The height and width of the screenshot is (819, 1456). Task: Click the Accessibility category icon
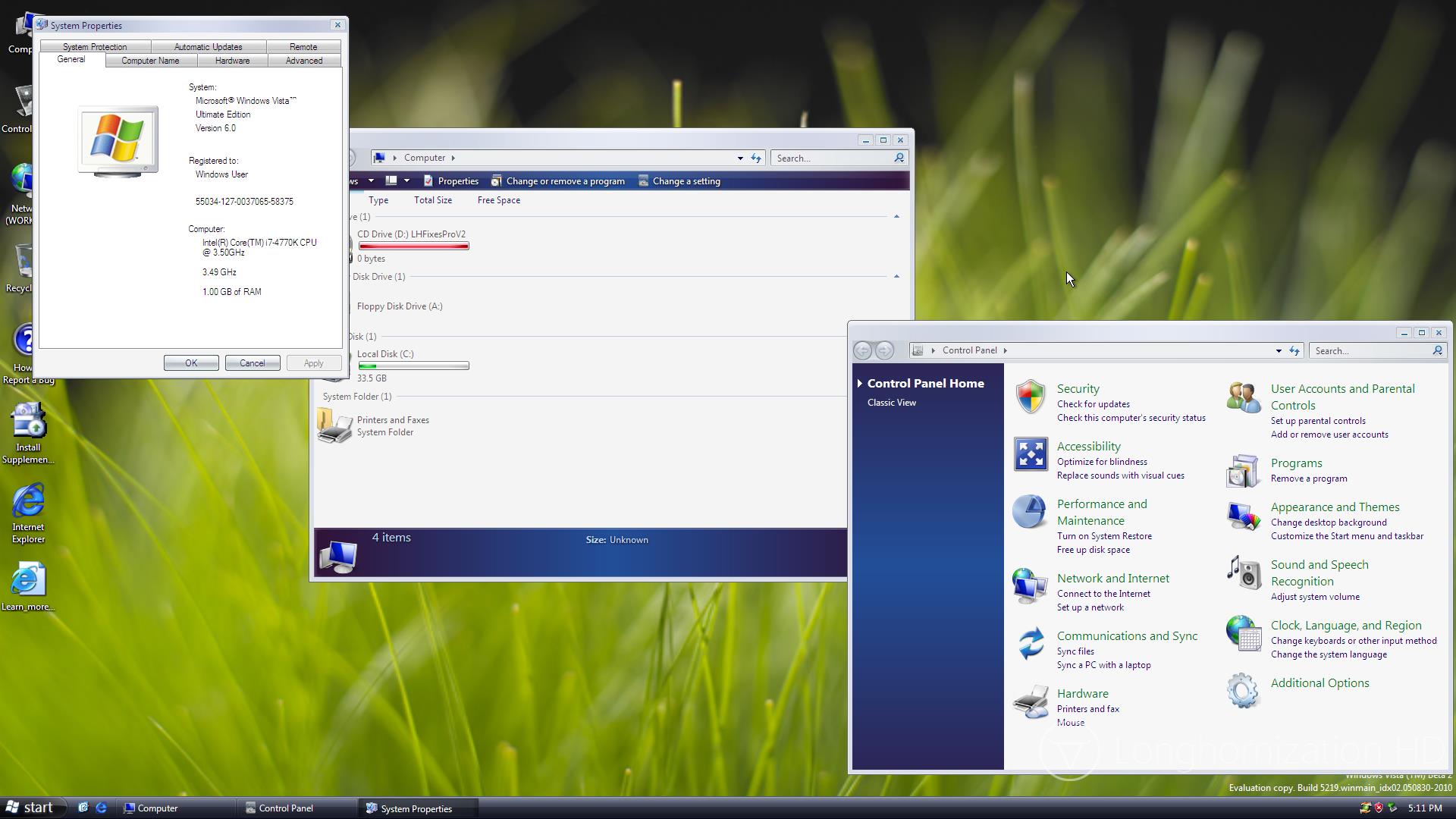pyautogui.click(x=1030, y=454)
